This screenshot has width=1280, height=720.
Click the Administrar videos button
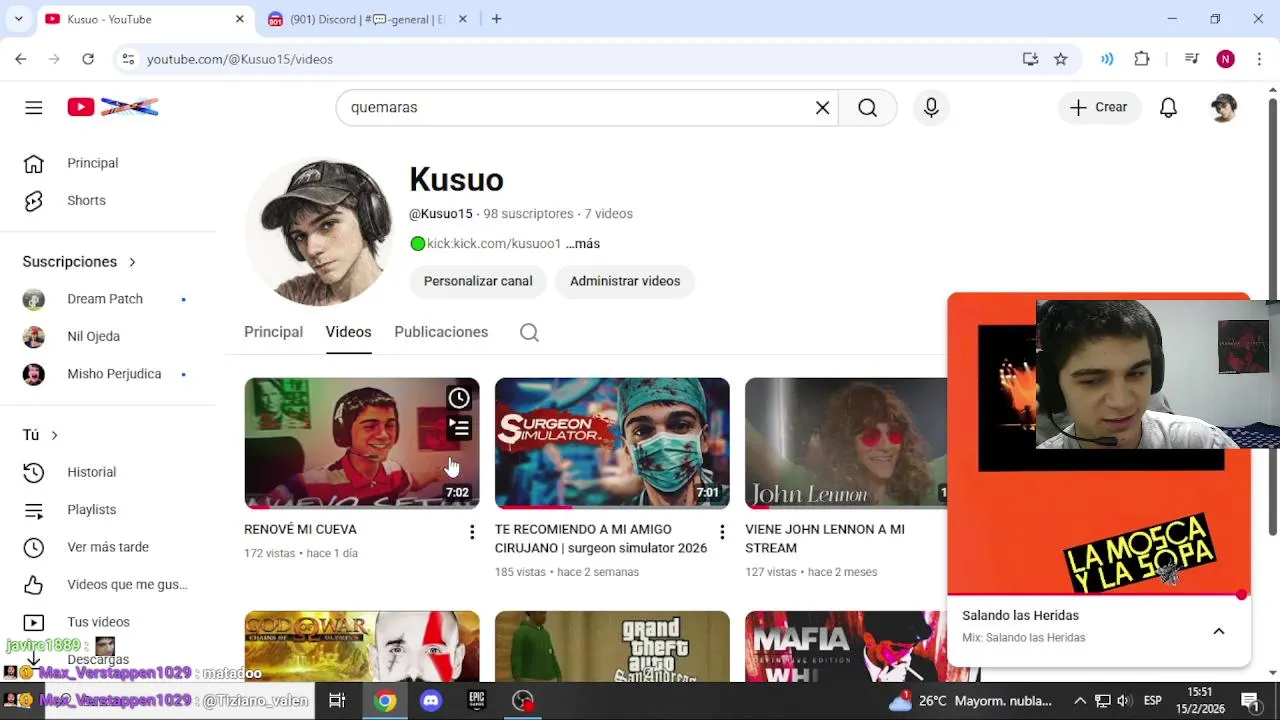(625, 281)
